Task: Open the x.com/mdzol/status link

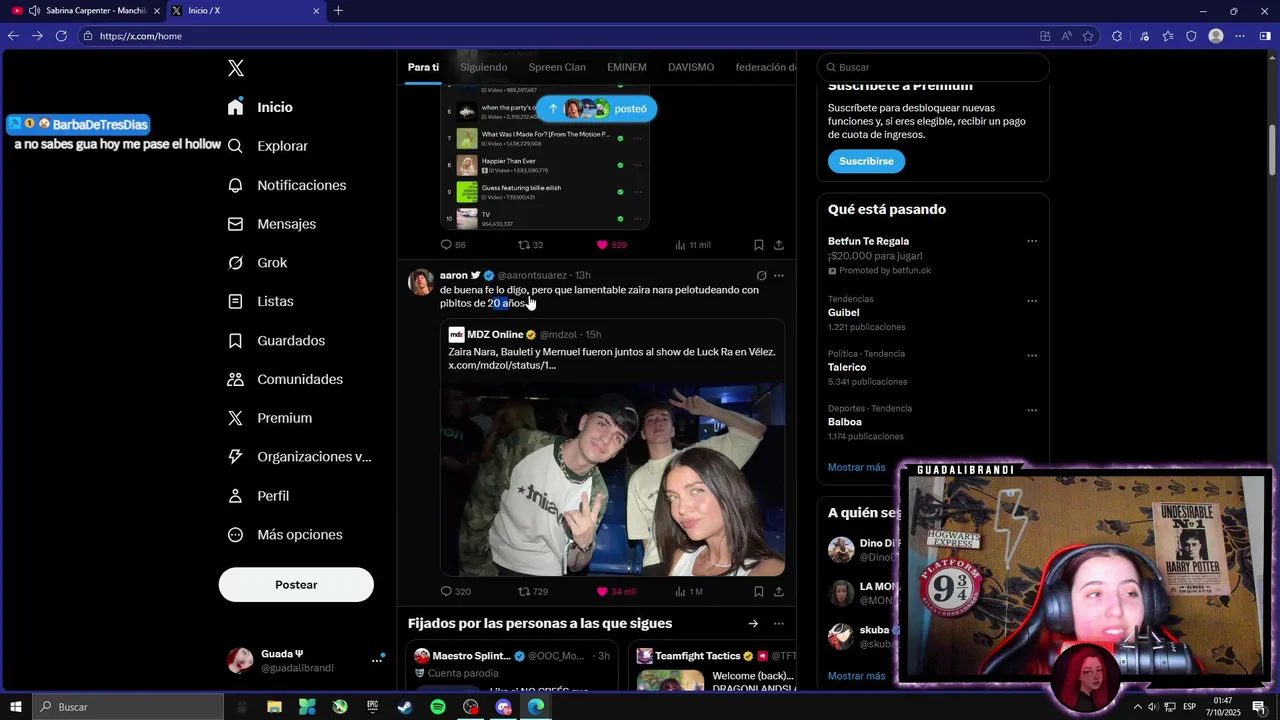Action: pos(502,365)
